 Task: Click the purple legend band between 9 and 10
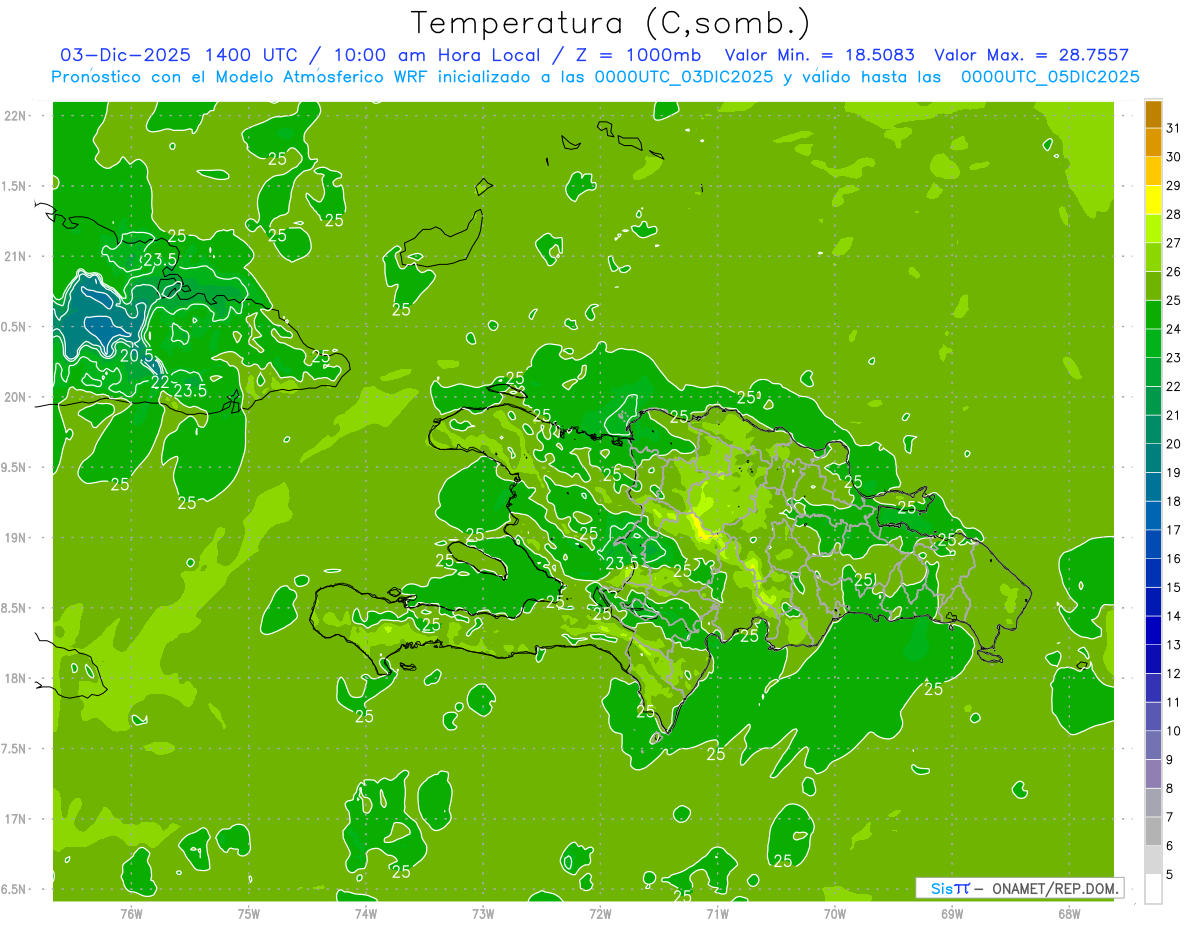1153,746
